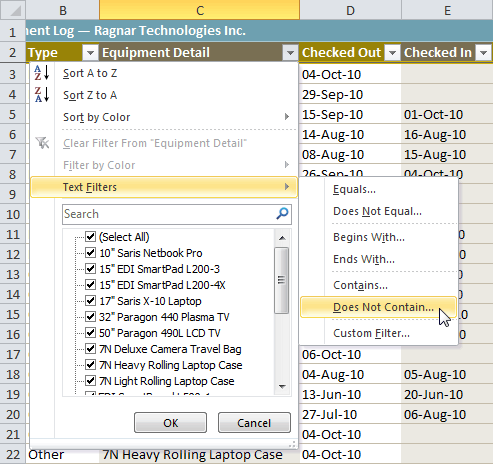493x464 pixels.
Task: Expand the Text Filters submenu arrow
Action: [287, 187]
